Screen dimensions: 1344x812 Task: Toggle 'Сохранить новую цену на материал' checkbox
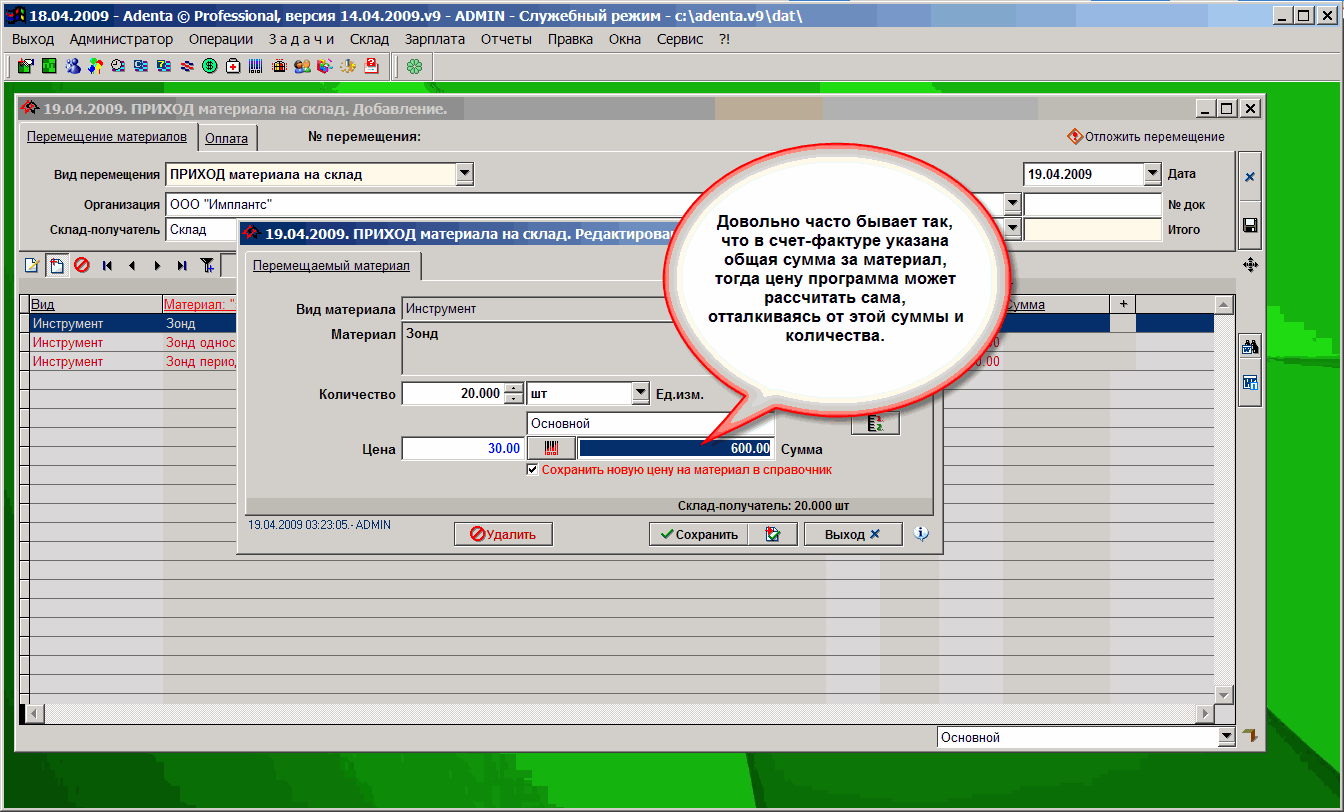coord(533,469)
